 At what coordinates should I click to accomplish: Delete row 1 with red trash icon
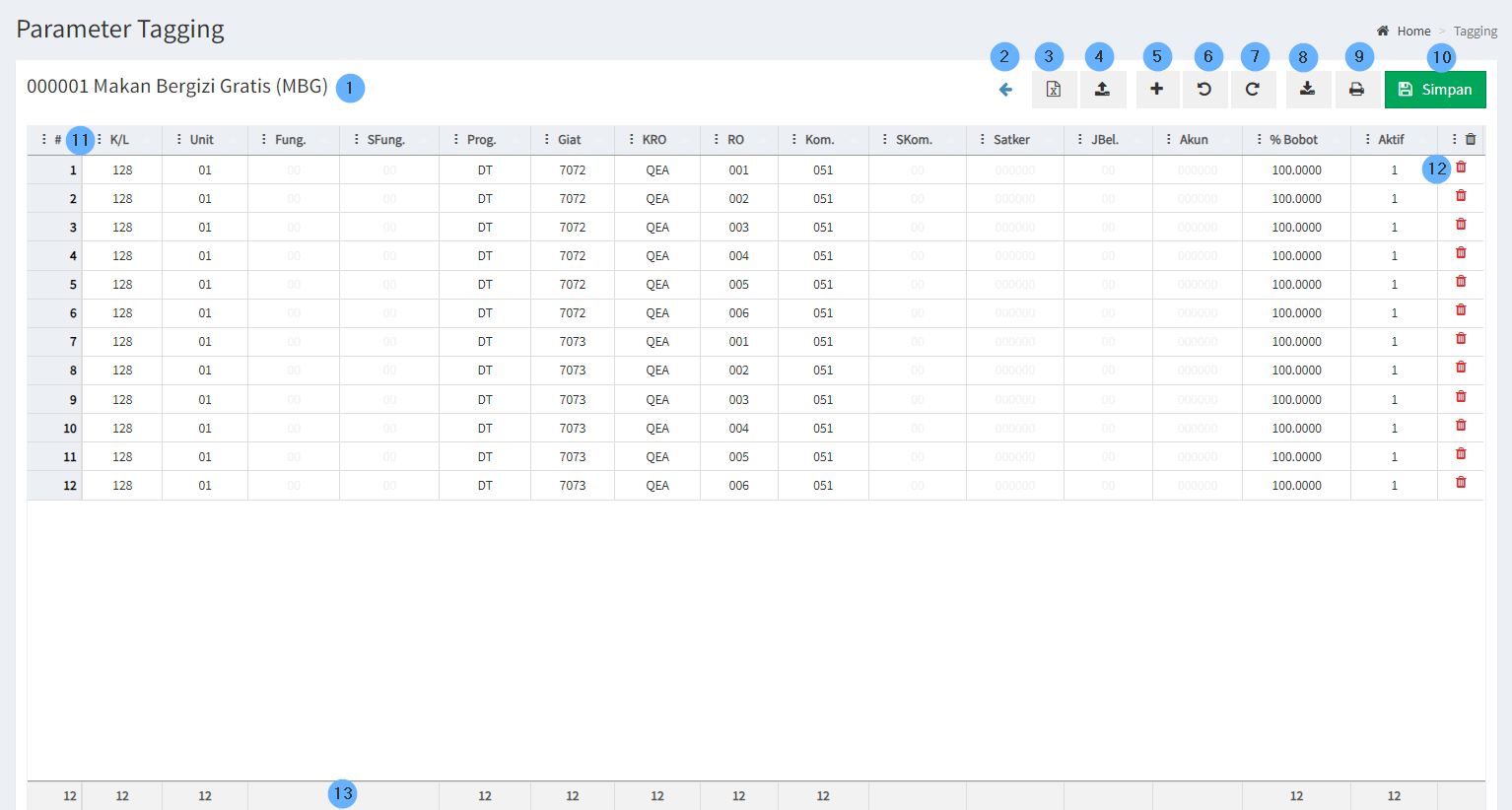coord(1461,168)
